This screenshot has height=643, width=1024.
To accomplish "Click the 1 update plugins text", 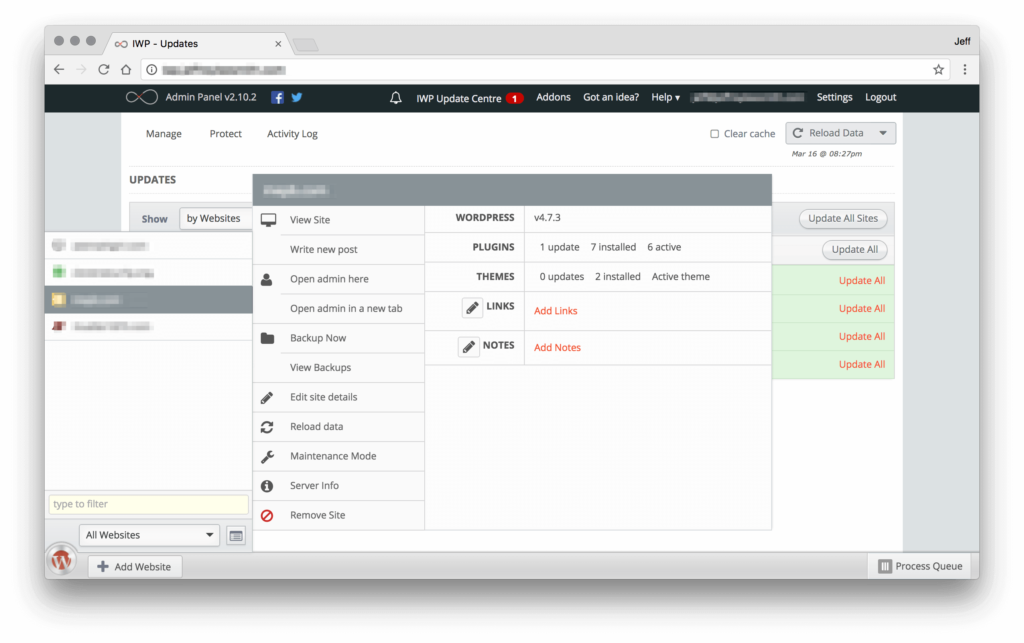I will [x=559, y=247].
